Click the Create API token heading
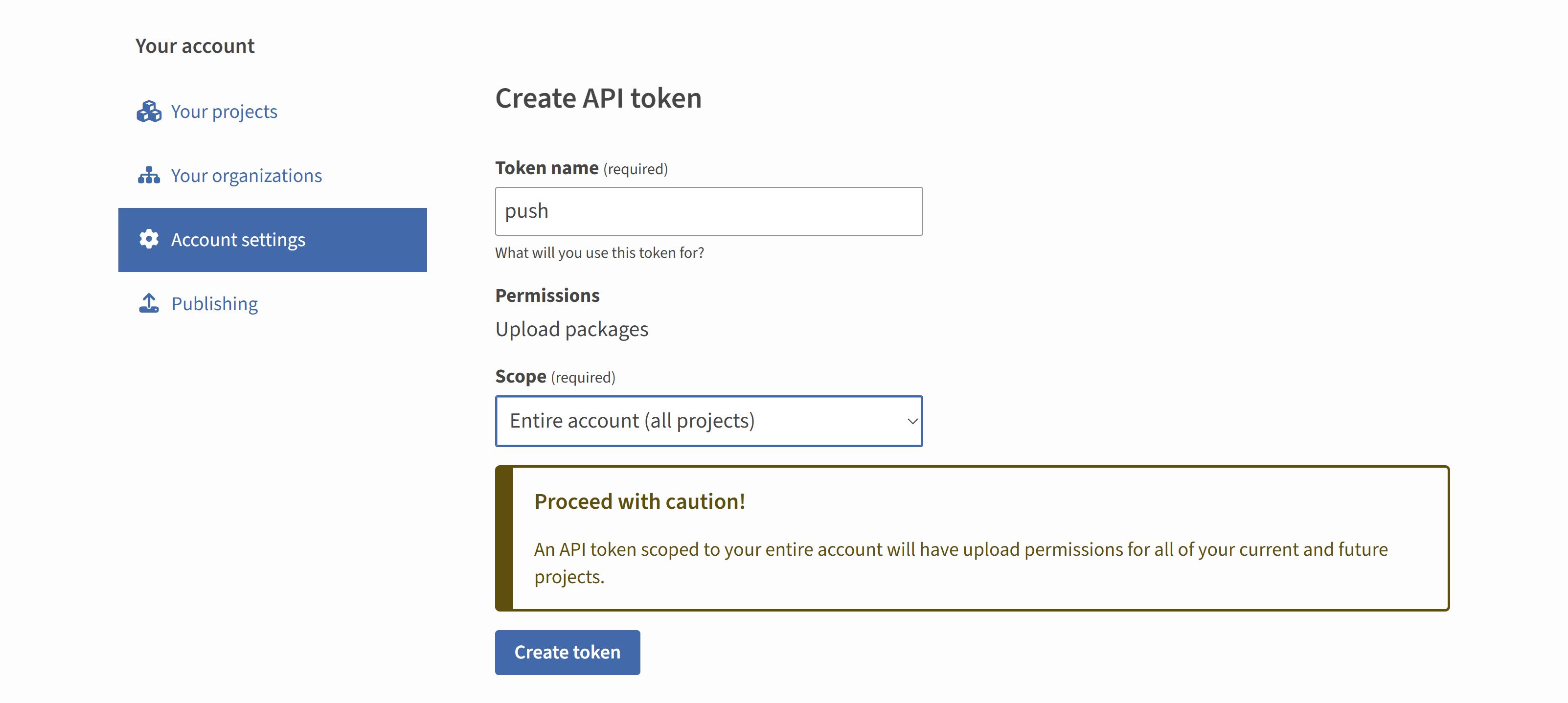Screen dimensions: 1568x703 598,99
